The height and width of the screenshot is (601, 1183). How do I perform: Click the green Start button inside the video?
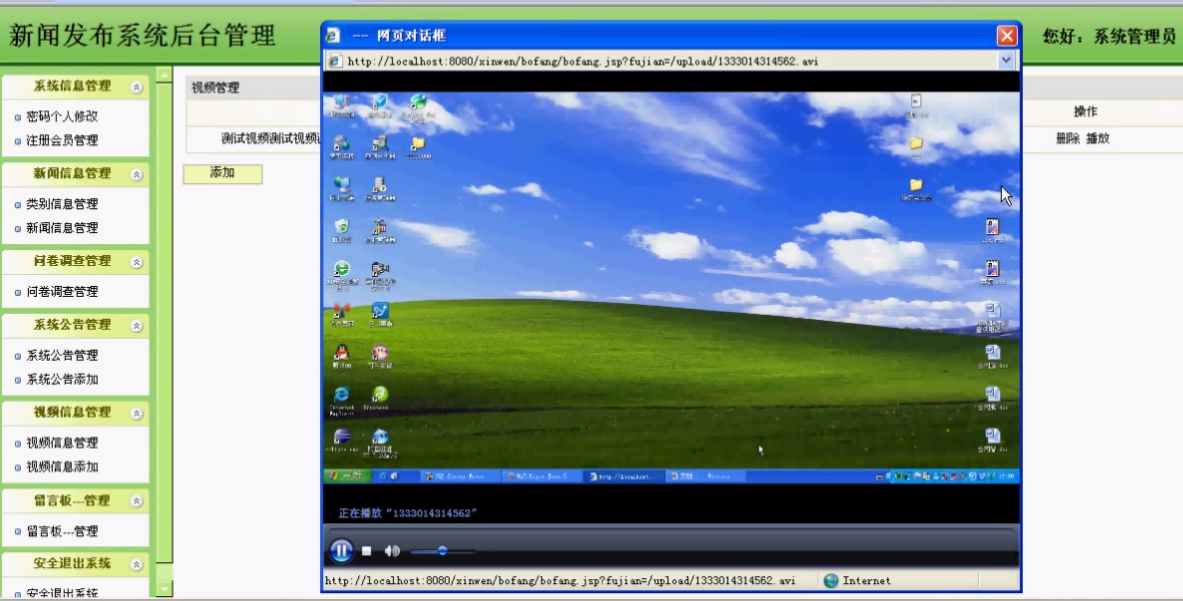[345, 476]
